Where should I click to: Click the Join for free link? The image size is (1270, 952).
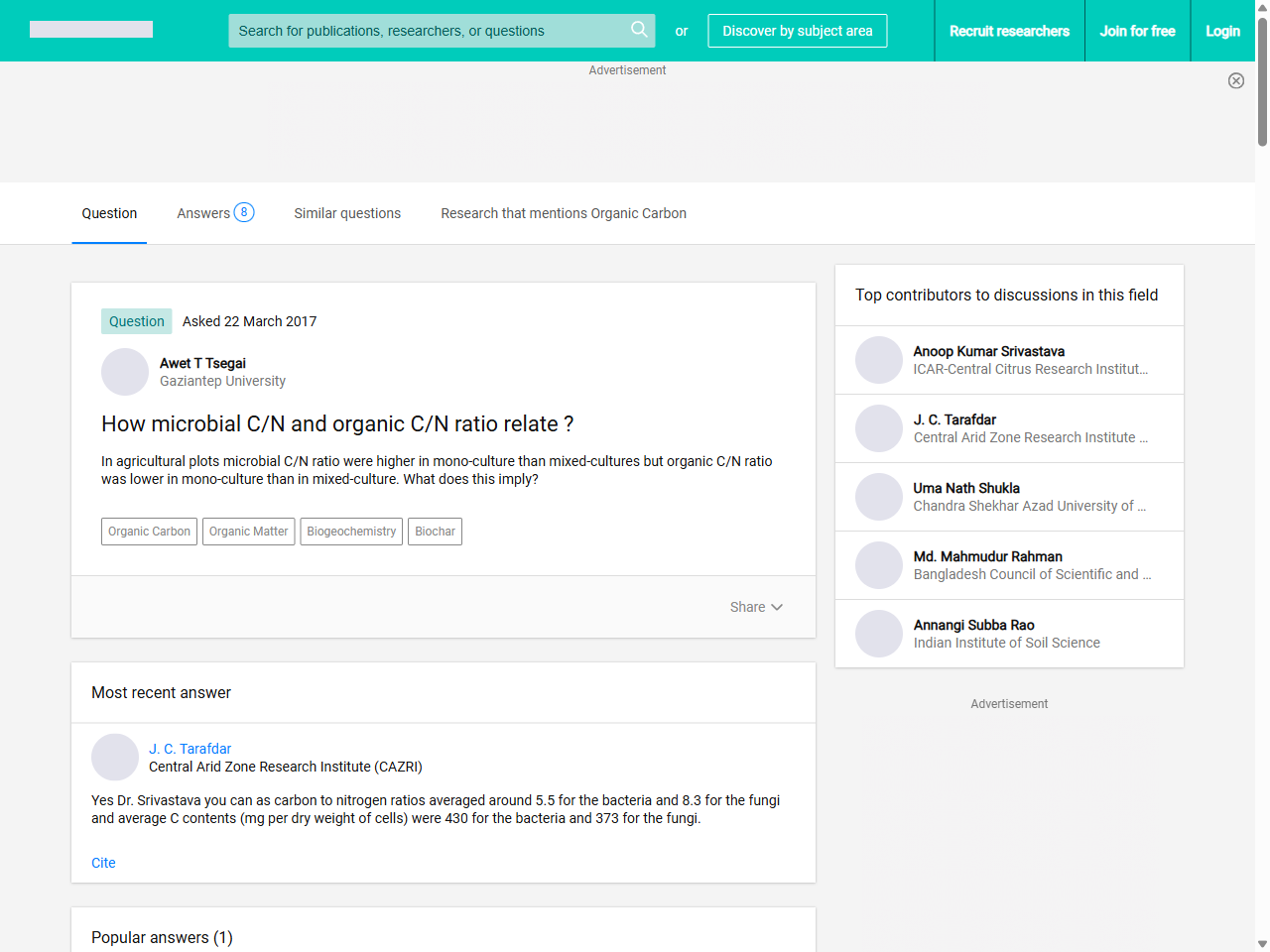(1137, 31)
